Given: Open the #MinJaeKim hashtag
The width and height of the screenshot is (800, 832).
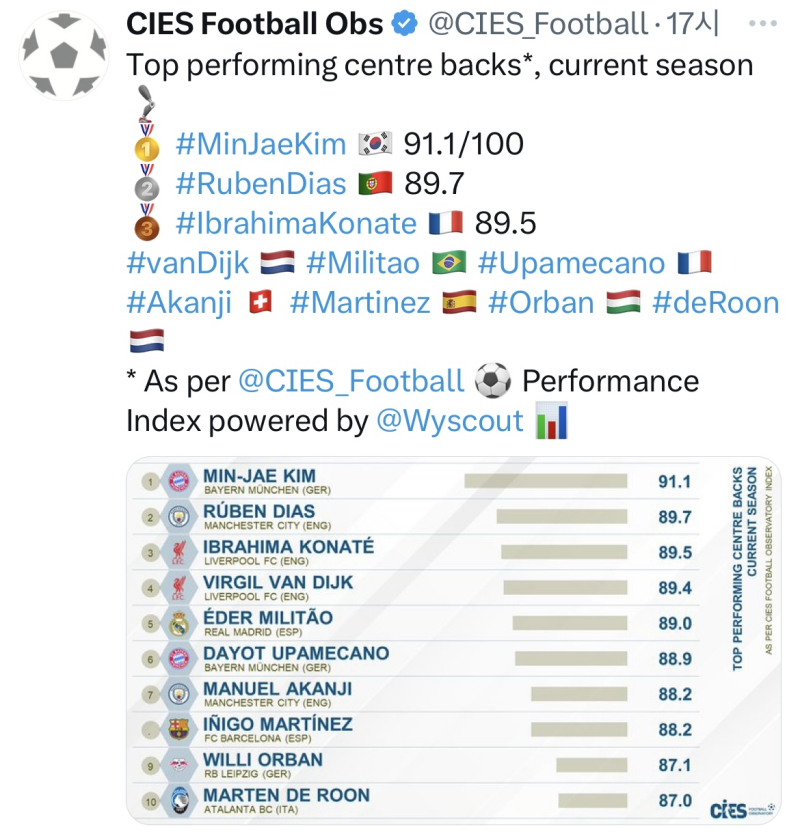Looking at the screenshot, I should tap(260, 144).
